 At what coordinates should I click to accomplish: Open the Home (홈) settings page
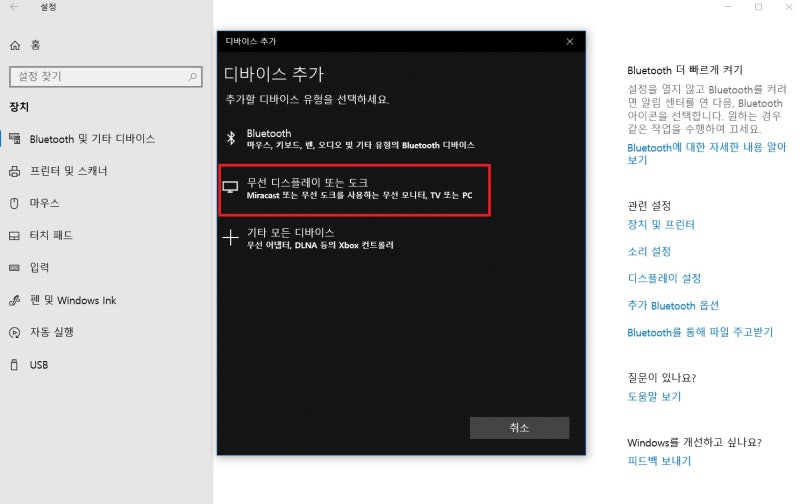point(25,45)
